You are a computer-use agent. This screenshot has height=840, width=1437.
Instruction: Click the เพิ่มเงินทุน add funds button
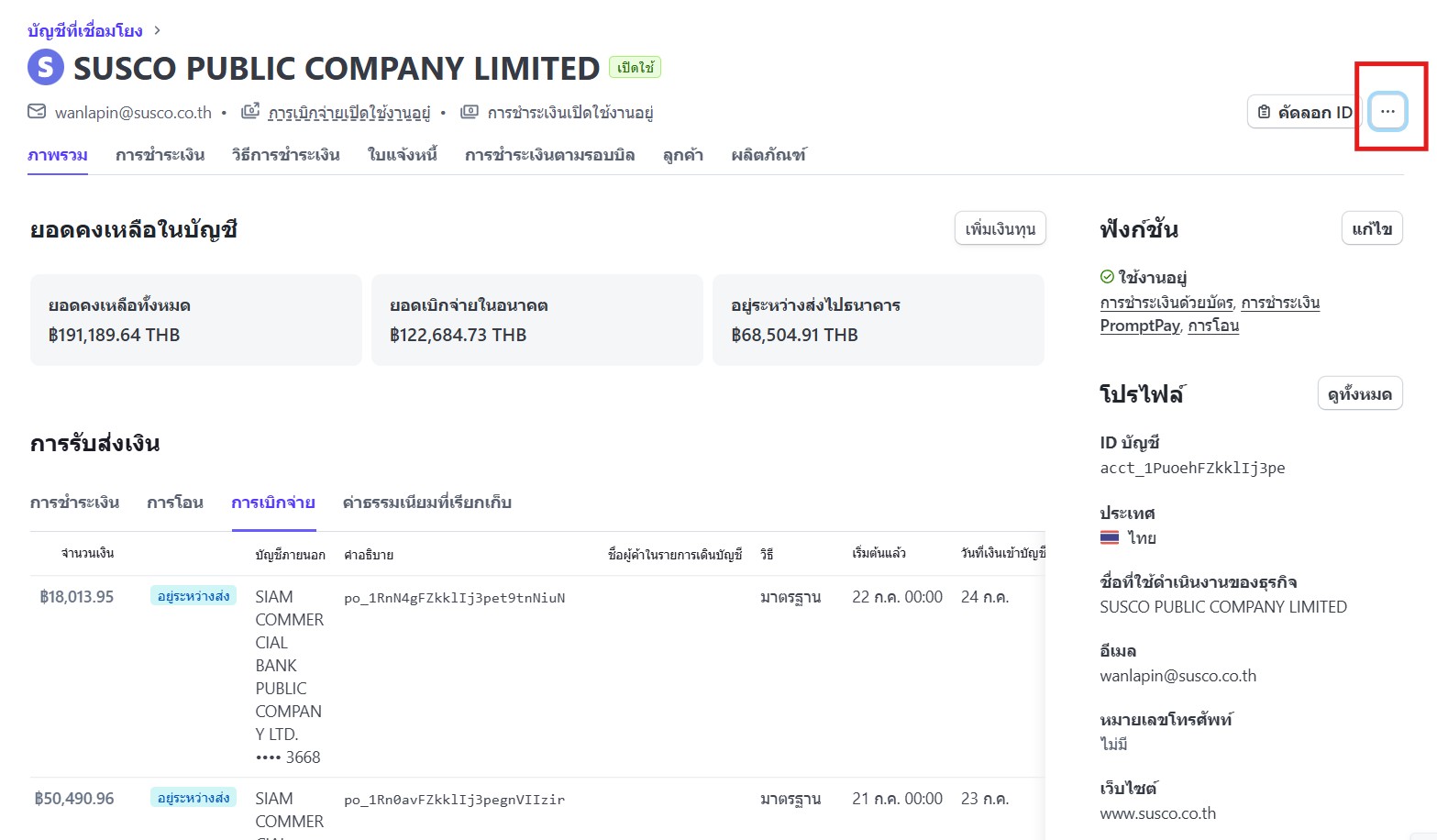tap(1000, 228)
